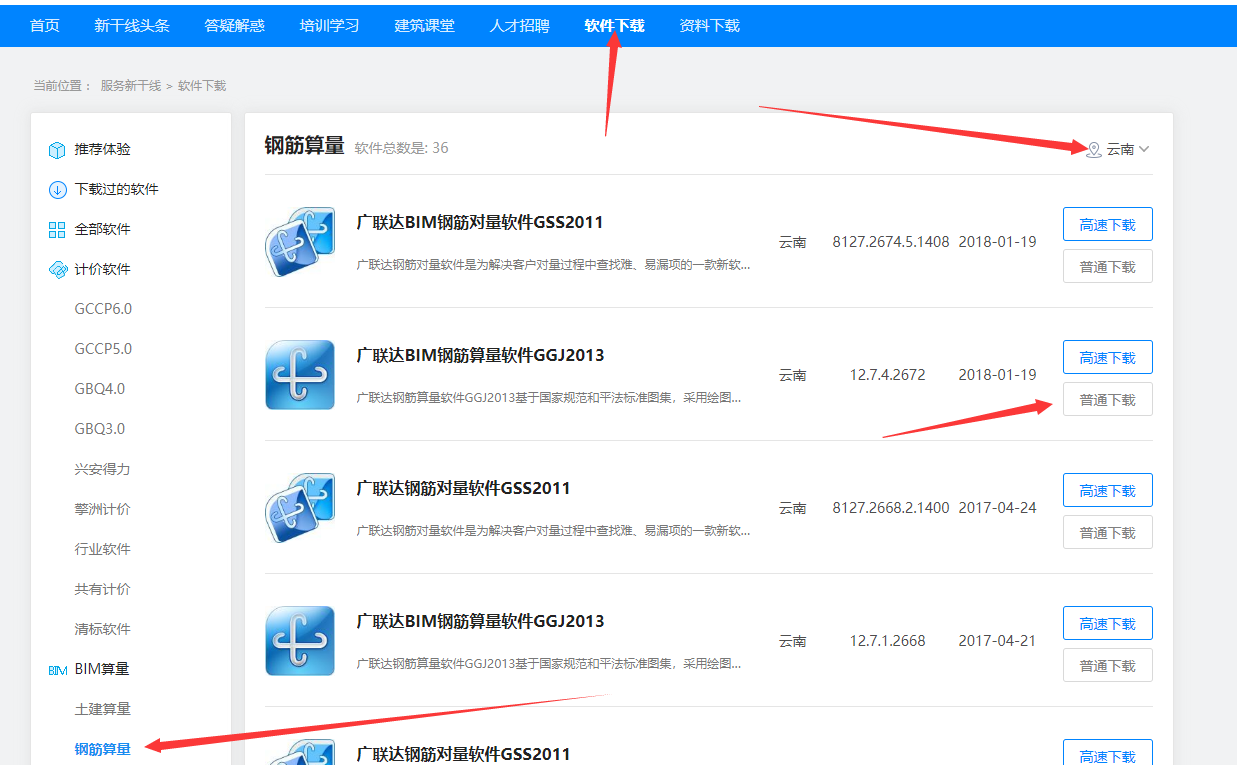
Task: Click date 2017-04-24
Action: (x=997, y=508)
